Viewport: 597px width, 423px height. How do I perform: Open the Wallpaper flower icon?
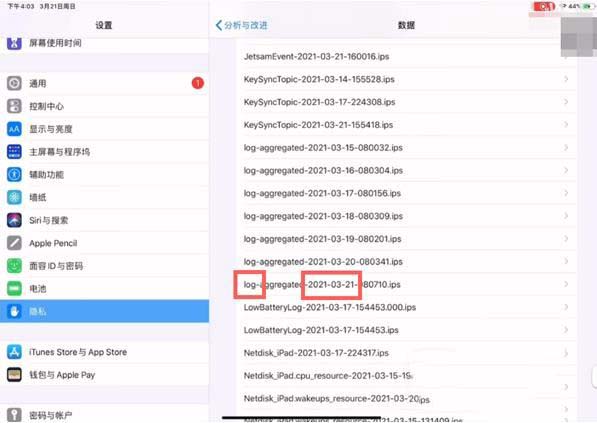pyautogui.click(x=14, y=197)
